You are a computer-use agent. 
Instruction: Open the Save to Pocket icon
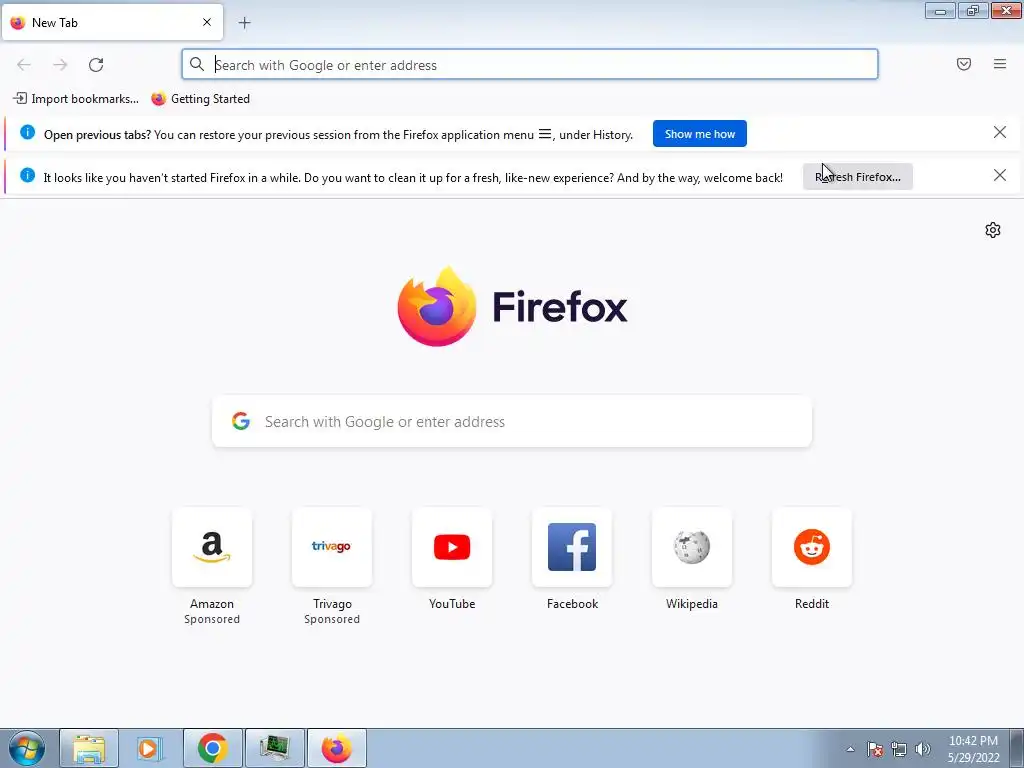964,64
